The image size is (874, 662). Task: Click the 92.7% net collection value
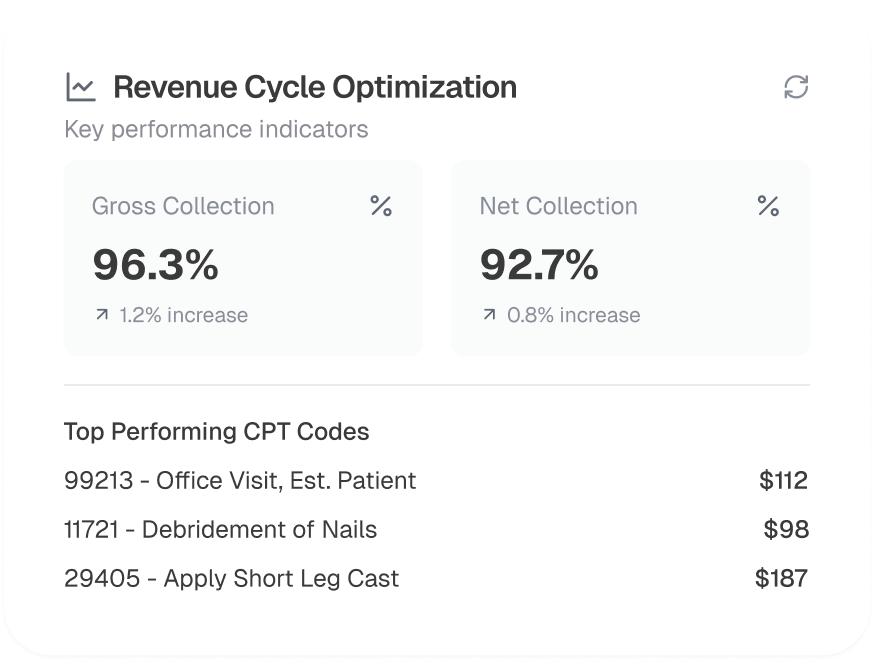539,264
